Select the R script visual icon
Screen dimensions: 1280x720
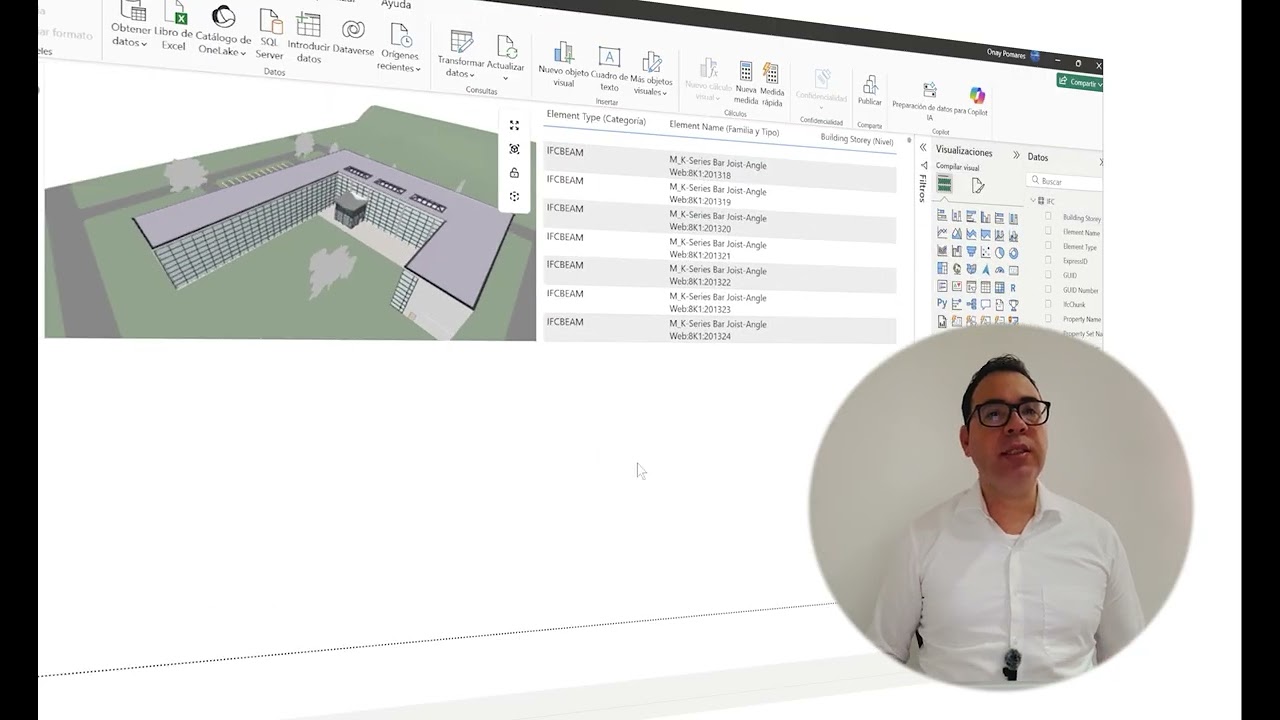[1013, 288]
